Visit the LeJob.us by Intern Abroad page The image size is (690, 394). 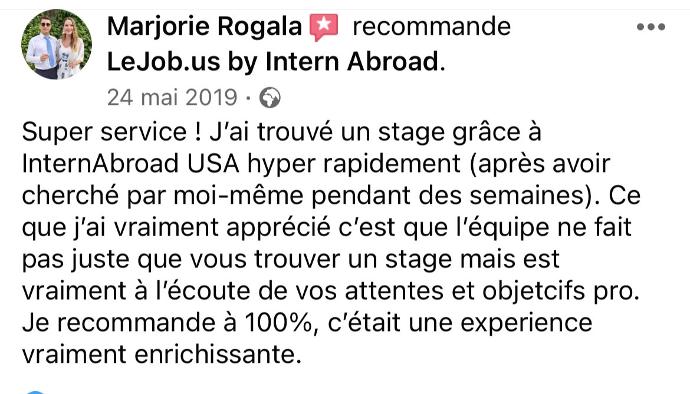273,61
